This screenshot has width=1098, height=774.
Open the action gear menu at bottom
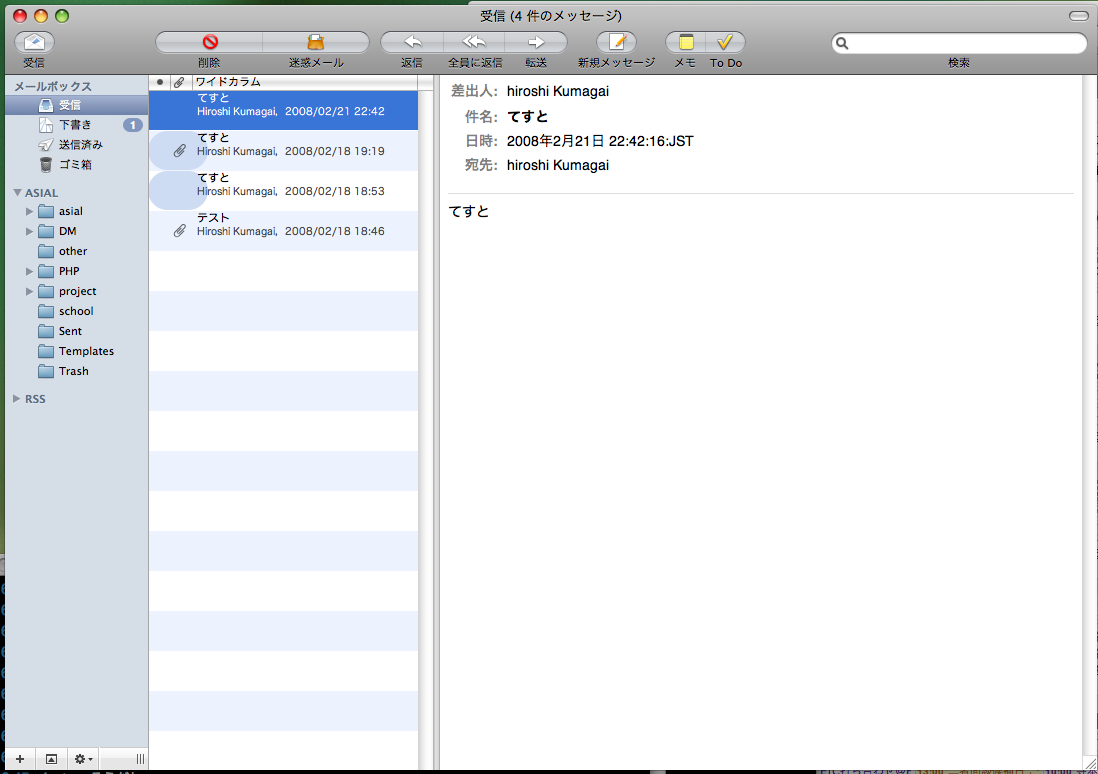coord(83,760)
